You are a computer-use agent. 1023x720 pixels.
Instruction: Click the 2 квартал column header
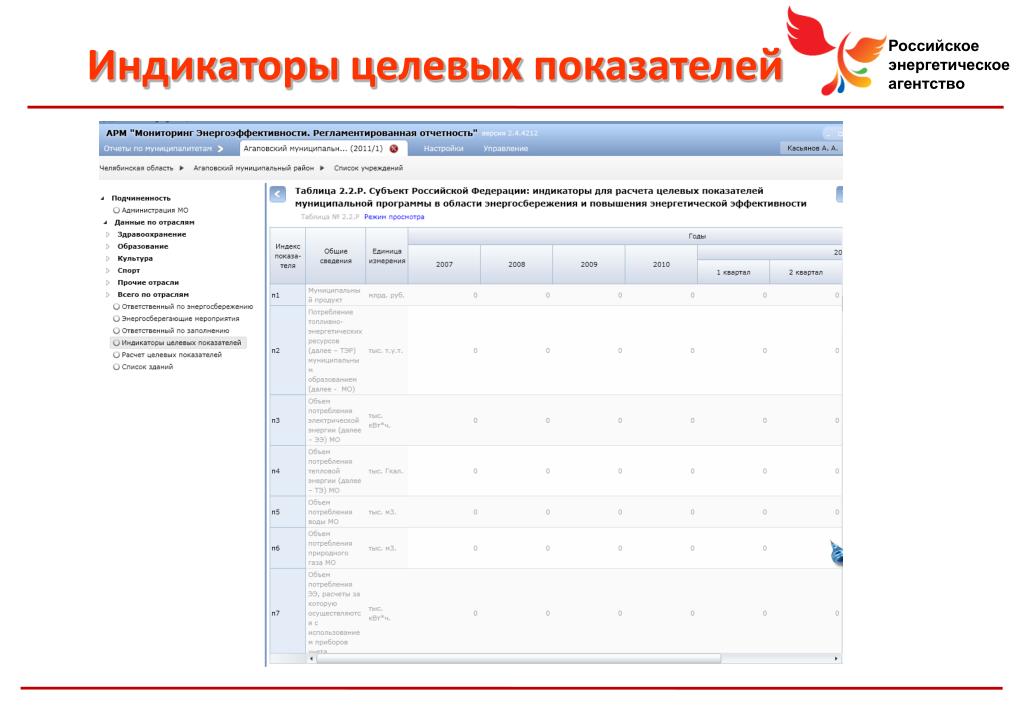806,272
